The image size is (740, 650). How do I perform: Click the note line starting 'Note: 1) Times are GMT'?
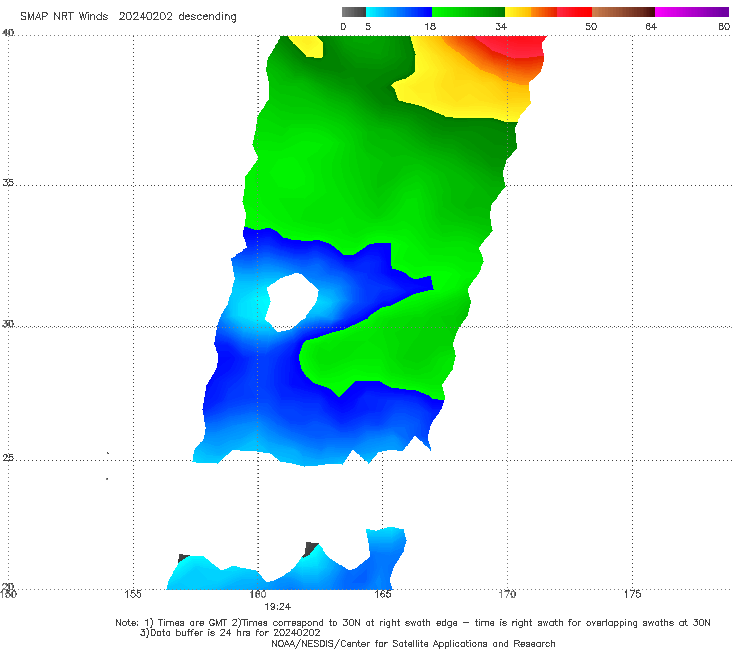(412, 623)
